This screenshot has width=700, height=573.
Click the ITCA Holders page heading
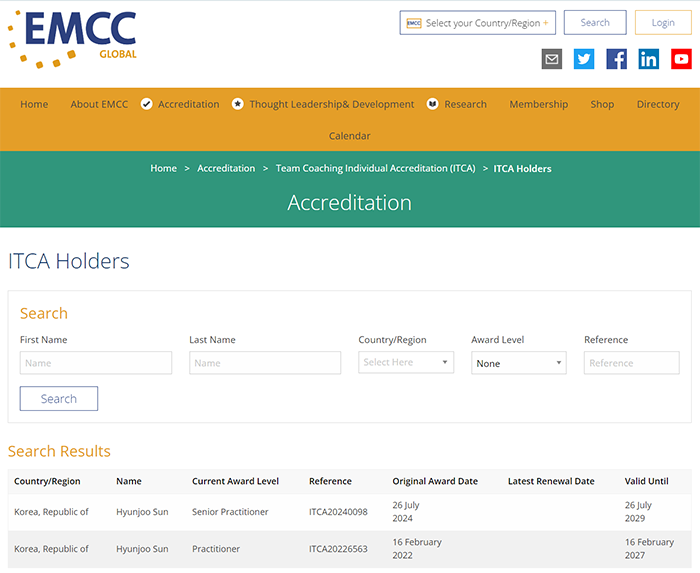[x=69, y=261]
